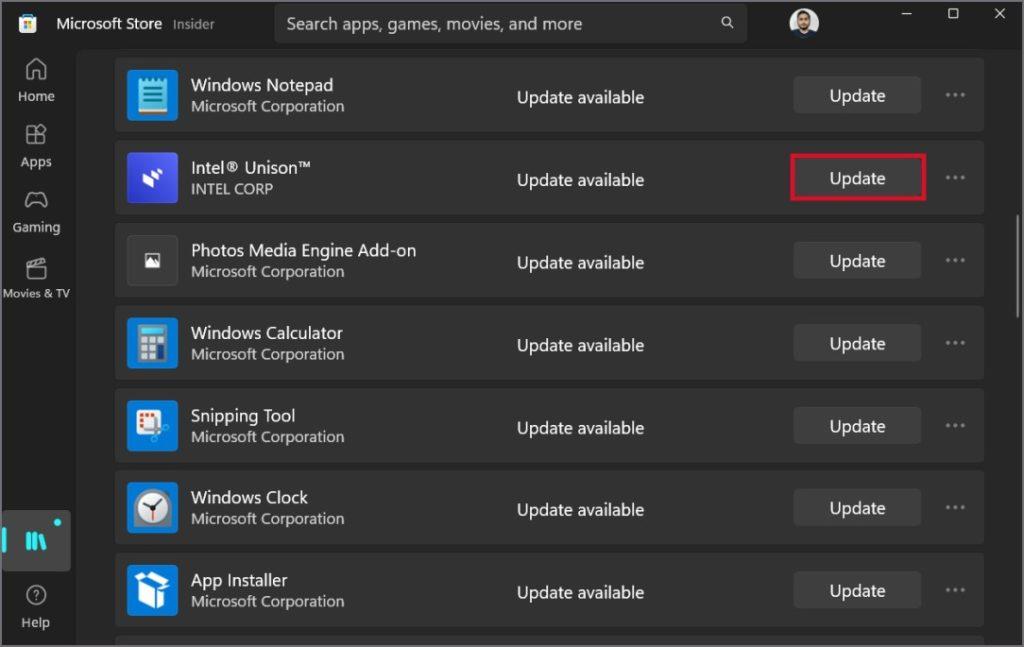Update Photos Media Engine Add-on

click(857, 260)
